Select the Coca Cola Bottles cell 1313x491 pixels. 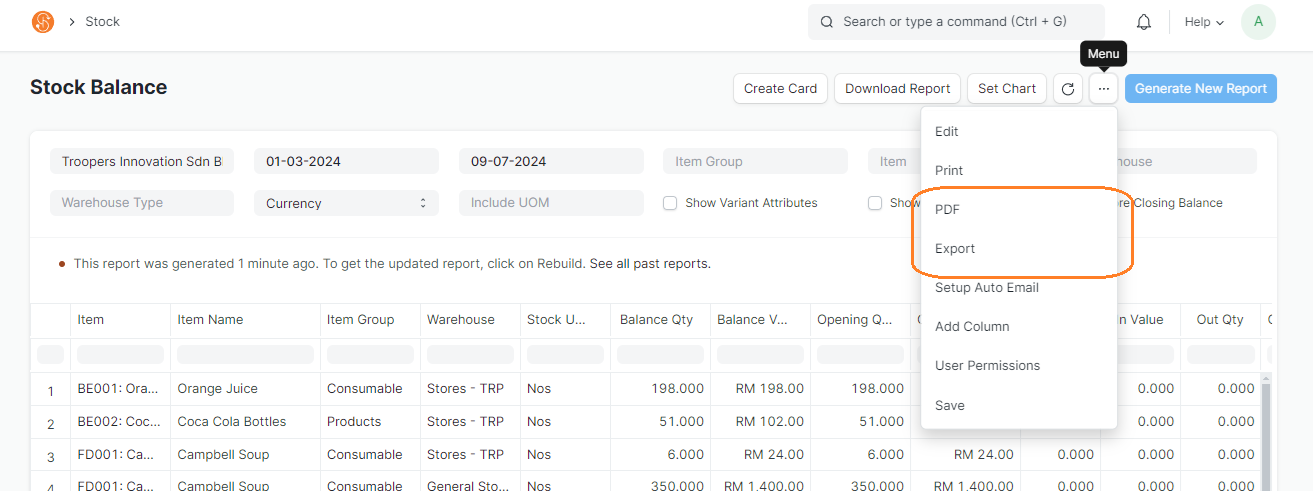(x=245, y=422)
